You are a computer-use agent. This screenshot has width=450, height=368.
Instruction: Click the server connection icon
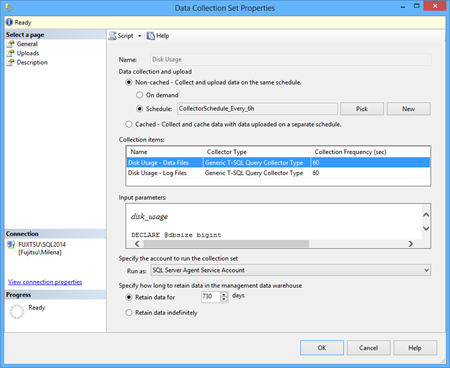click(11, 245)
